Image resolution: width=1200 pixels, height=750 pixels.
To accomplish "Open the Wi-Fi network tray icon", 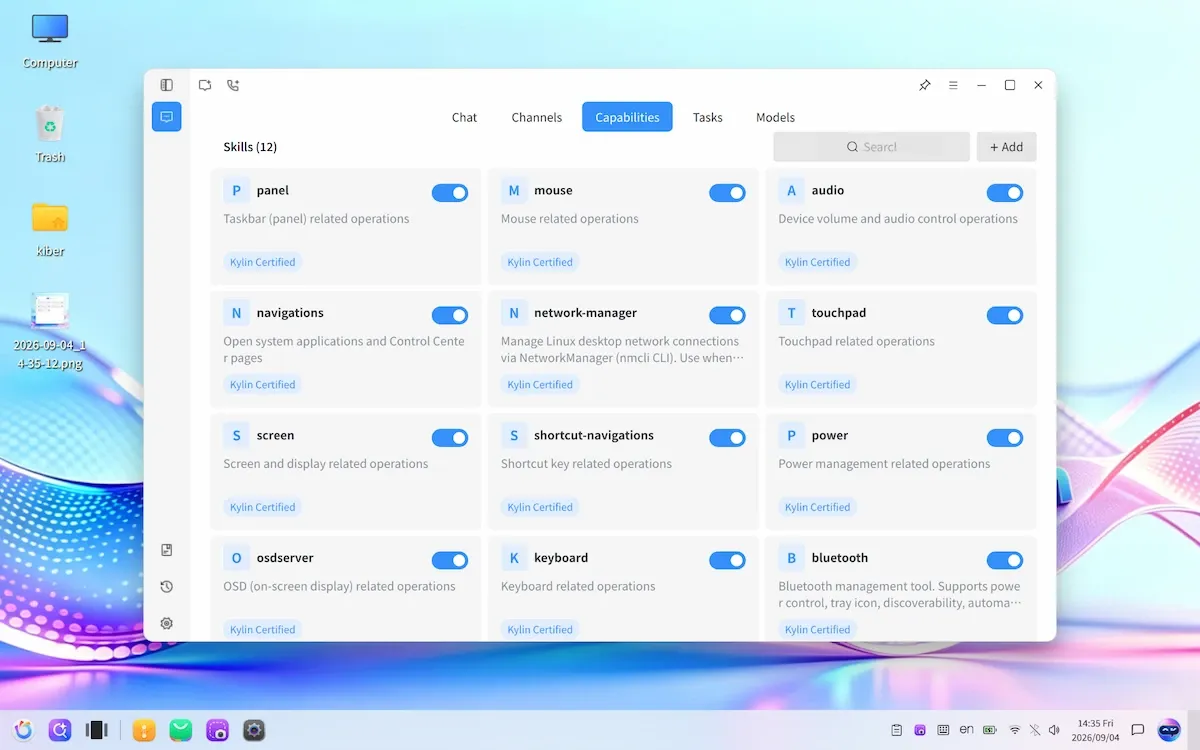I will pos(1015,730).
